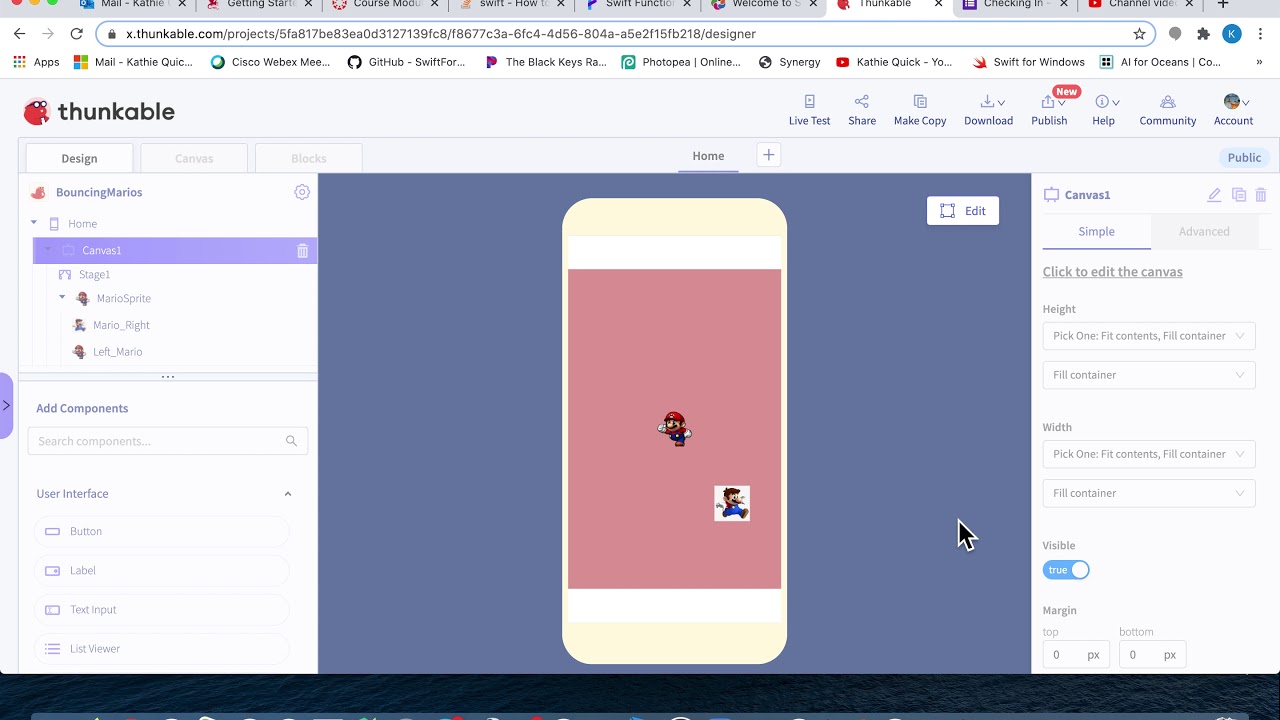Click the BouncingMarios project name
1280x720 pixels.
(99, 192)
